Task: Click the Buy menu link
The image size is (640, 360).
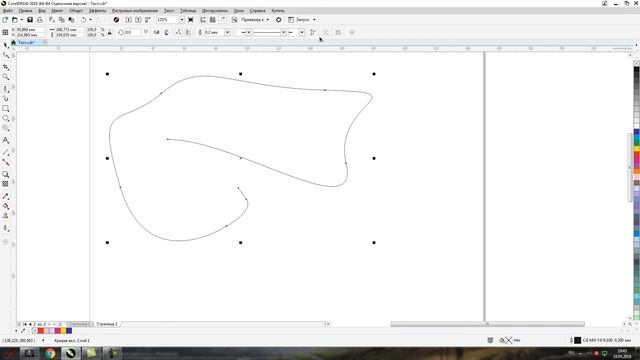Action: coord(278,11)
